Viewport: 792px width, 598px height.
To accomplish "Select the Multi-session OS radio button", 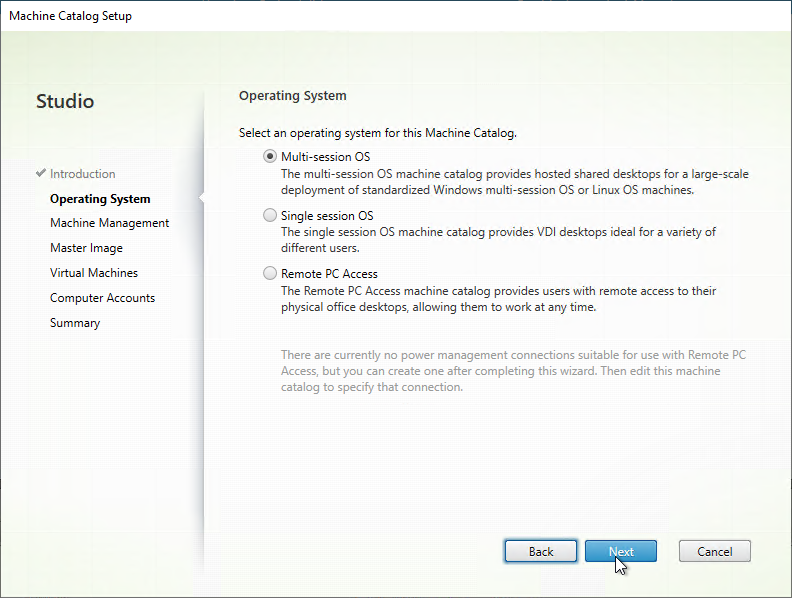I will [x=270, y=157].
